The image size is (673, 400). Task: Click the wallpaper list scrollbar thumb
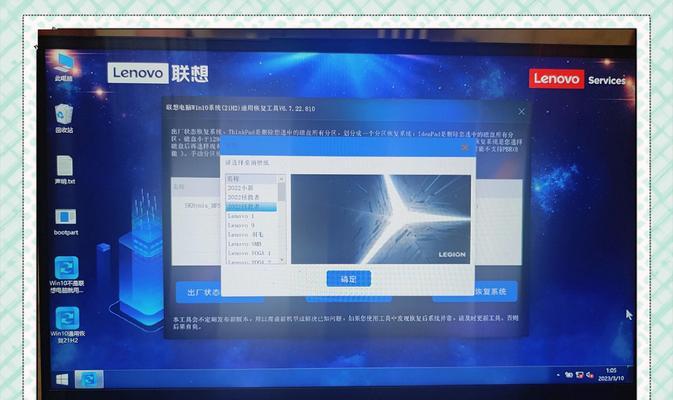coord(282,191)
